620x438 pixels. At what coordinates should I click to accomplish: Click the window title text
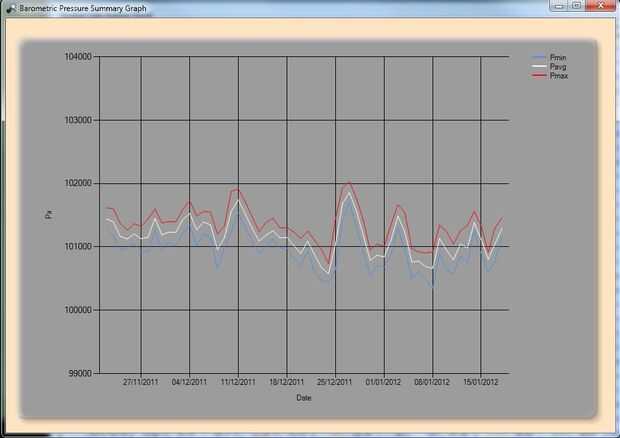[x=83, y=8]
